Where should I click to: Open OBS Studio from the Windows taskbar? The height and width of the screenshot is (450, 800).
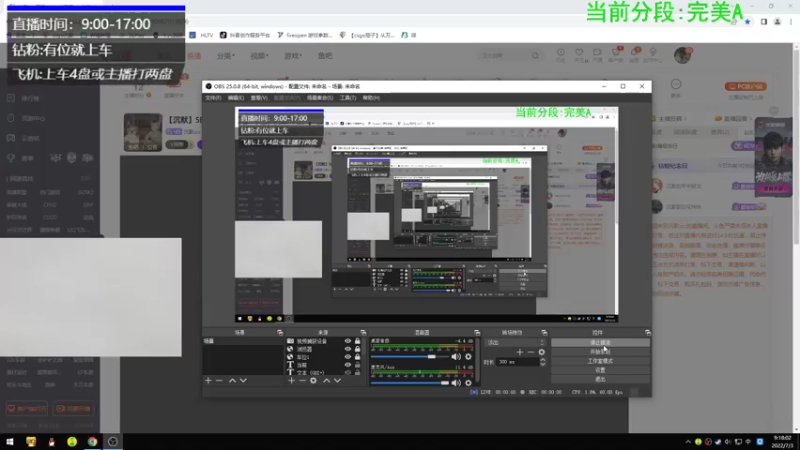click(x=113, y=442)
